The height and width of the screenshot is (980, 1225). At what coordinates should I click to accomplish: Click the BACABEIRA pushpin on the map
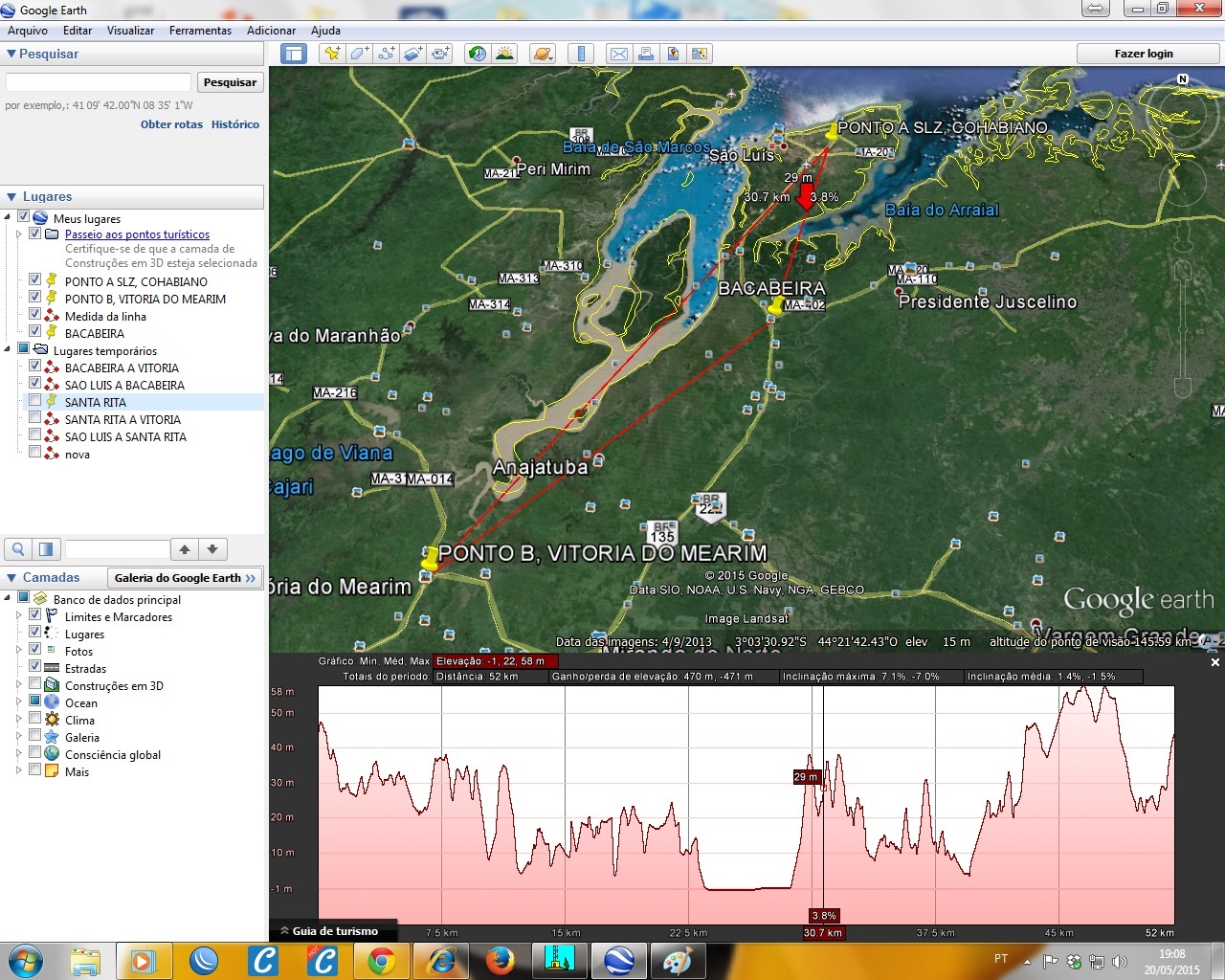click(x=776, y=305)
